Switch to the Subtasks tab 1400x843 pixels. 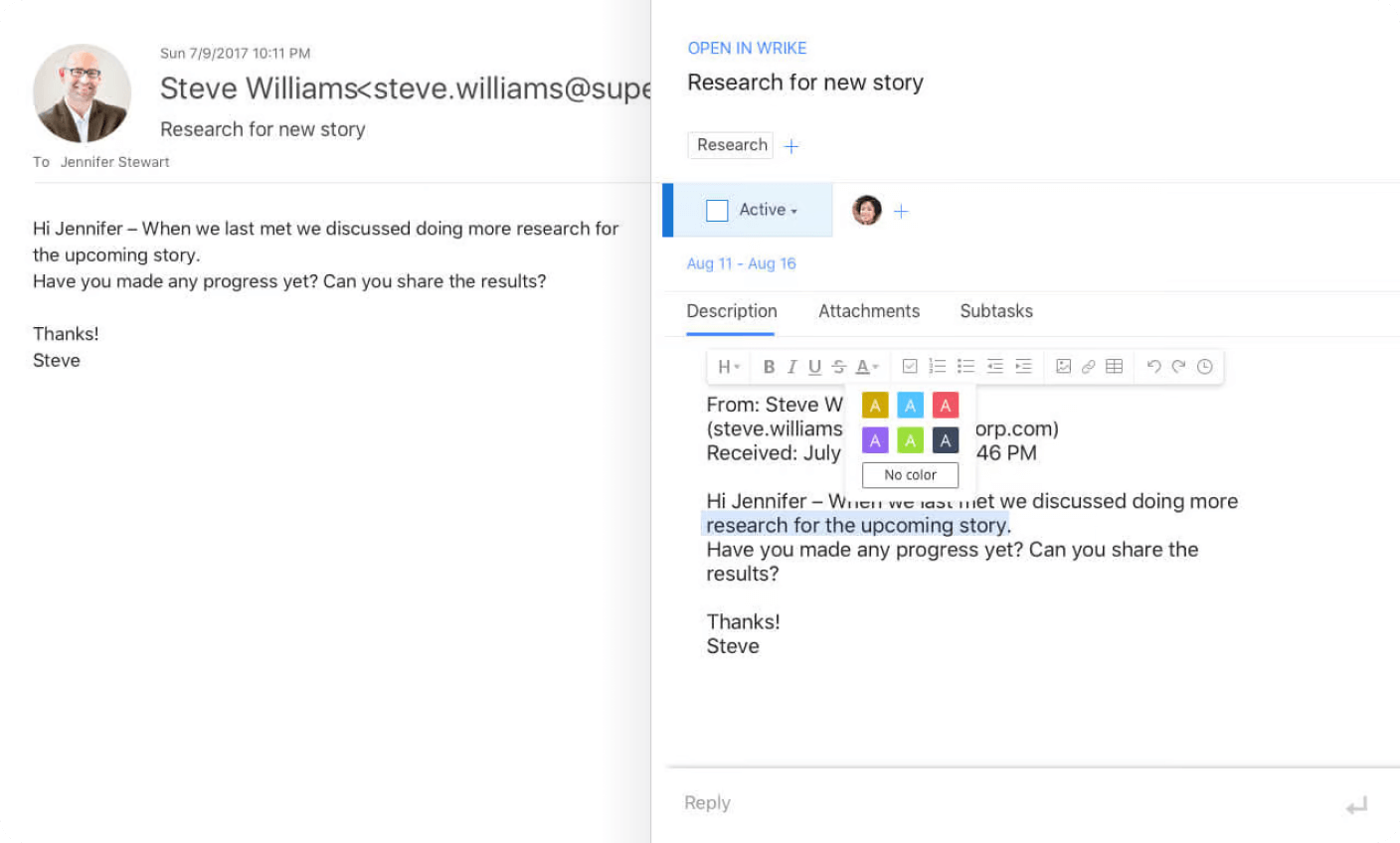pos(995,311)
